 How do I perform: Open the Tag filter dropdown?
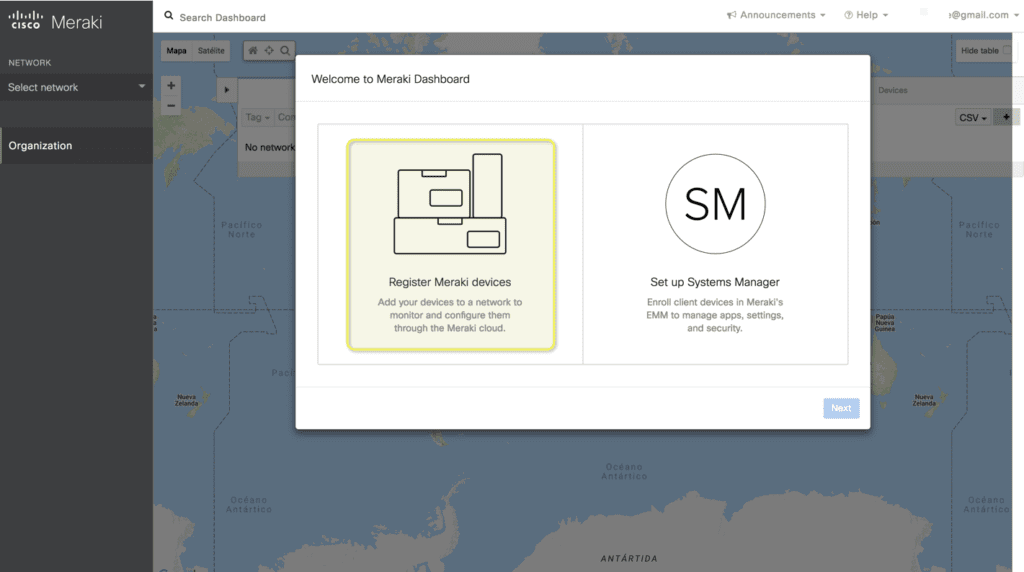[x=257, y=117]
